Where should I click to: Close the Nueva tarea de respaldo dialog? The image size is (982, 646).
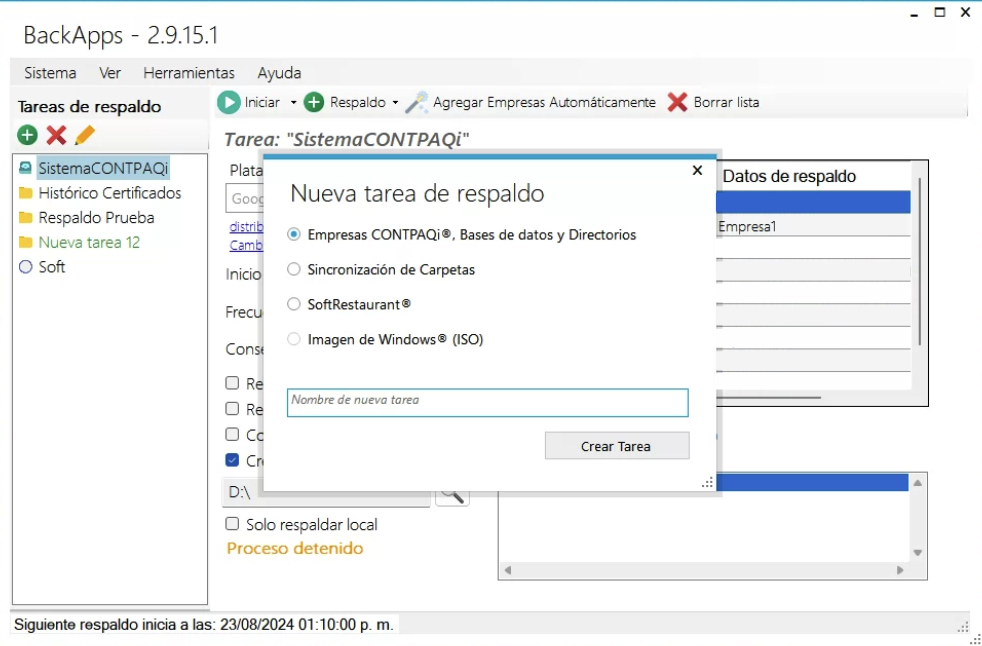click(697, 170)
